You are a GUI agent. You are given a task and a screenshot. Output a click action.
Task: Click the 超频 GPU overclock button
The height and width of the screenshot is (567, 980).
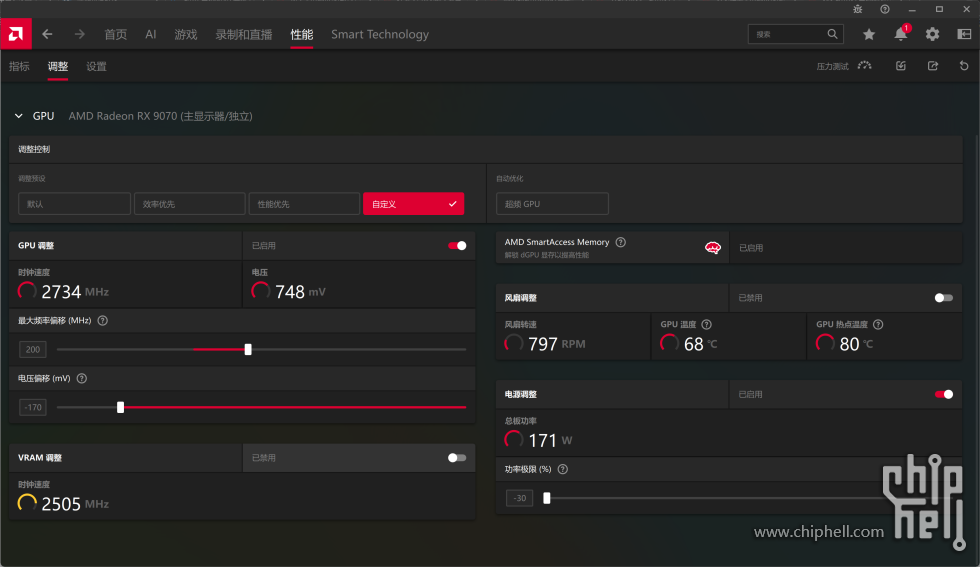coord(552,204)
